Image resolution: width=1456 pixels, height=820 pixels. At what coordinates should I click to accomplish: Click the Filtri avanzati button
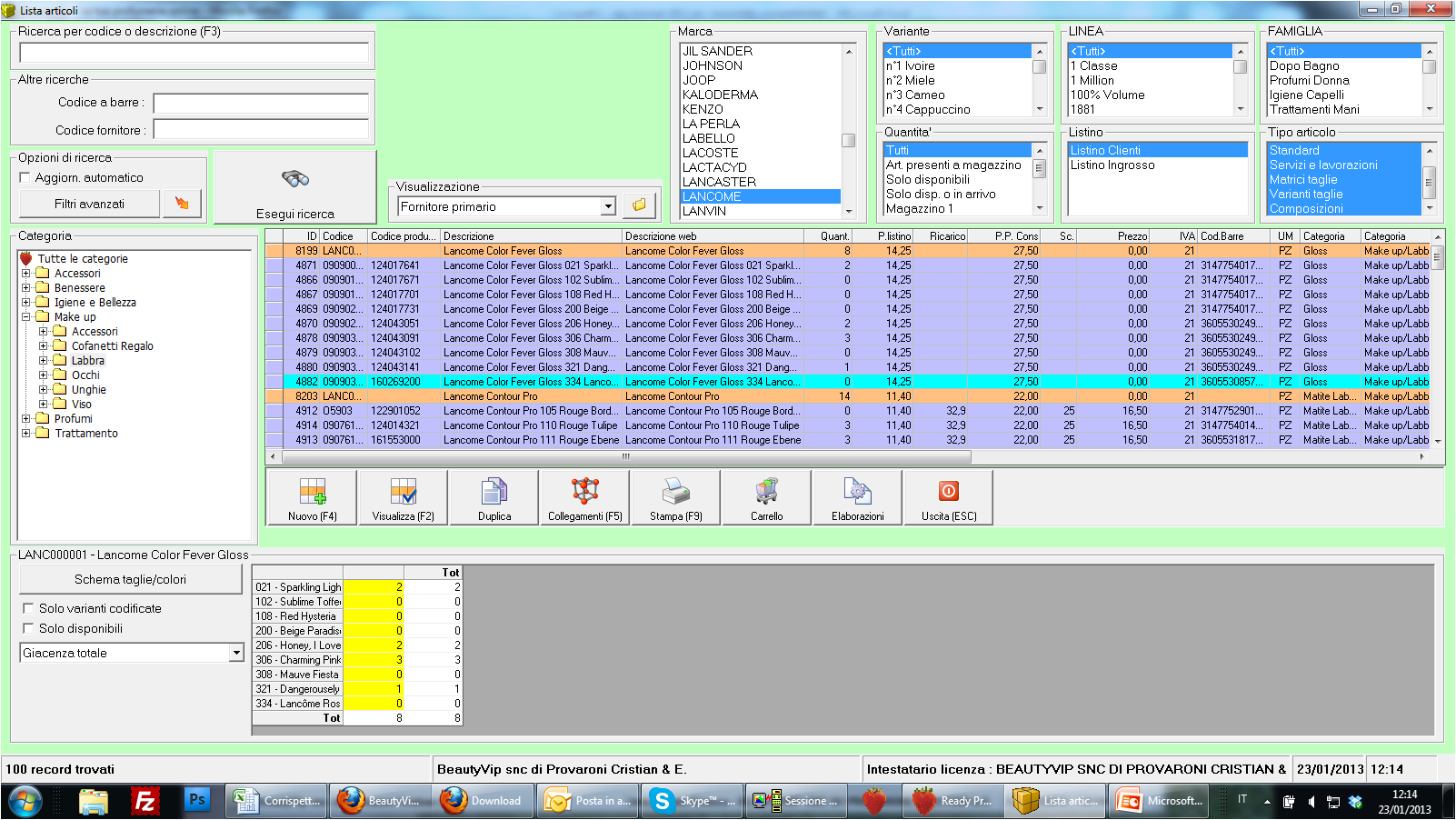pos(89,204)
